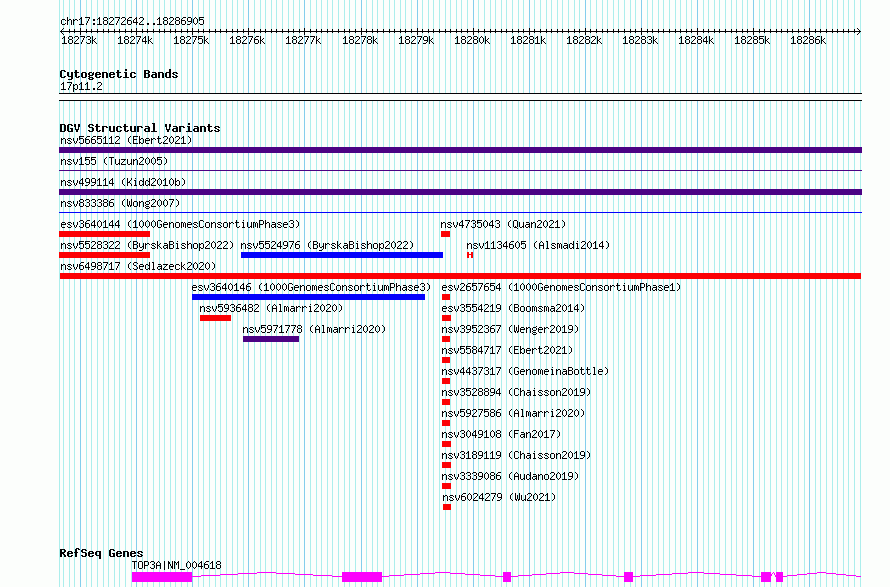
Task: Click nsv3528894 (Chaisson2019) label
Action: click(517, 392)
